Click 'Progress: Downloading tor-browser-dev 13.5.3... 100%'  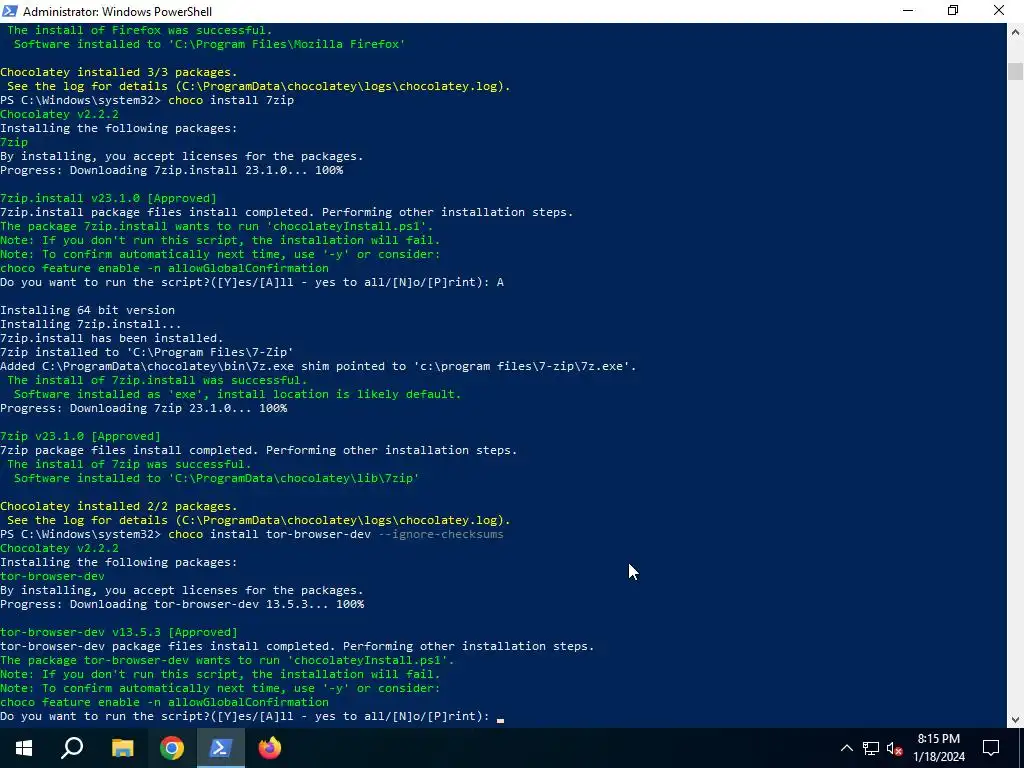pos(182,604)
